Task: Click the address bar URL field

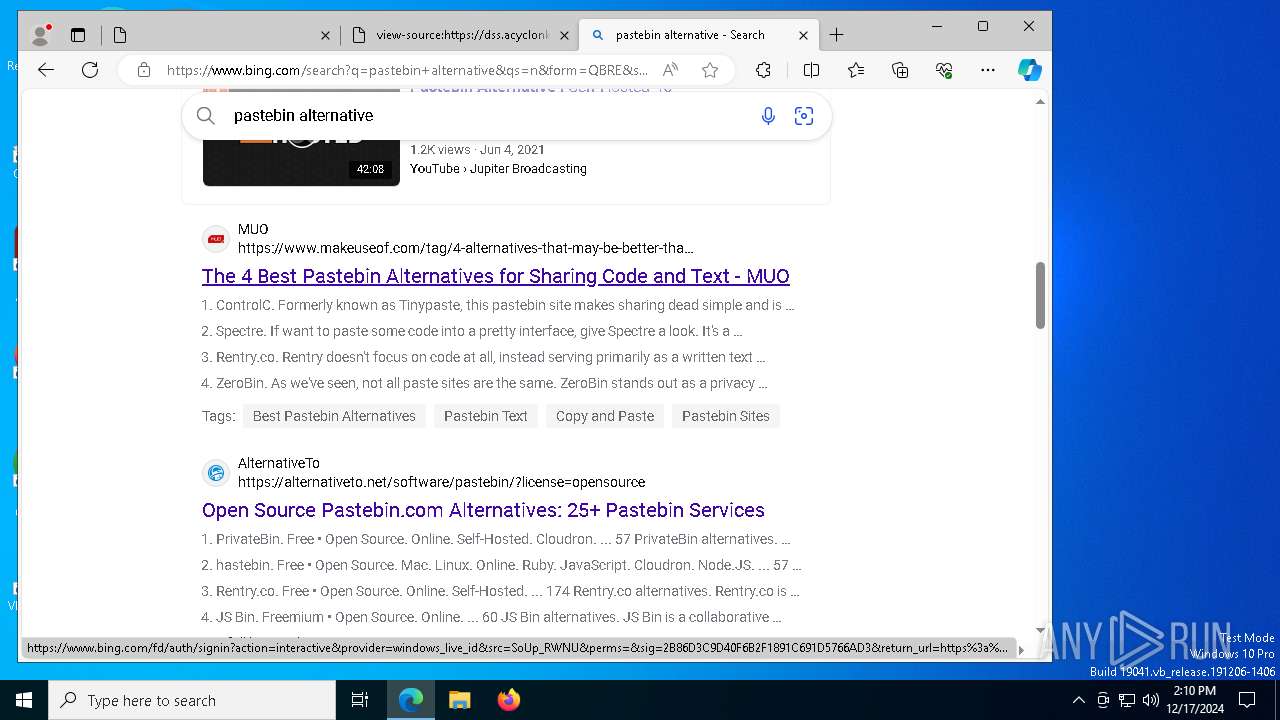Action: click(407, 70)
